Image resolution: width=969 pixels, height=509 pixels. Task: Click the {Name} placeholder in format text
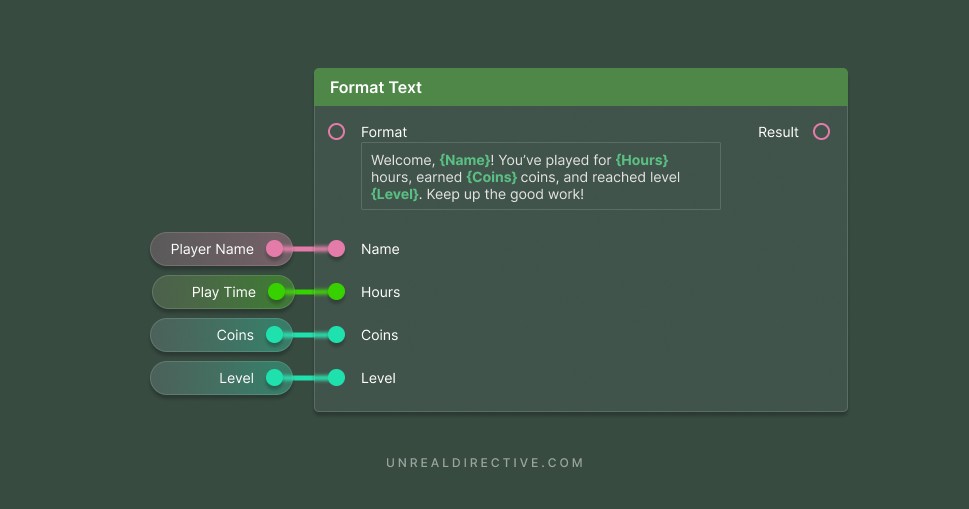[x=465, y=160]
